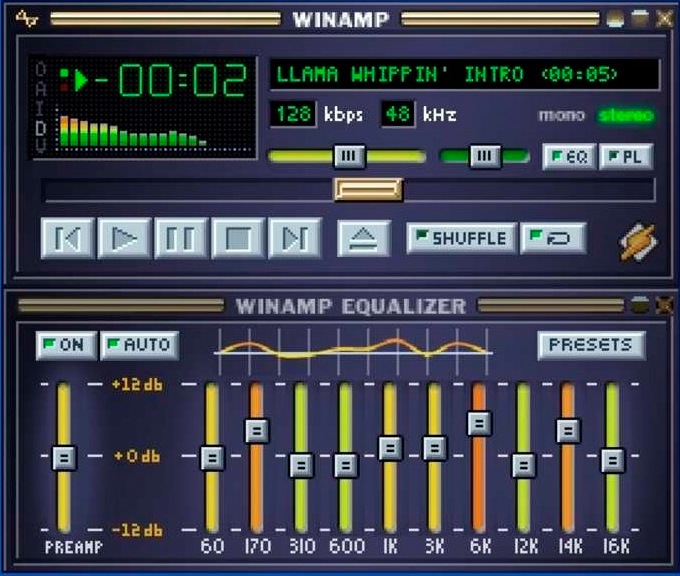Image resolution: width=680 pixels, height=576 pixels.
Task: Click the 14K band slider handle
Action: click(569, 431)
